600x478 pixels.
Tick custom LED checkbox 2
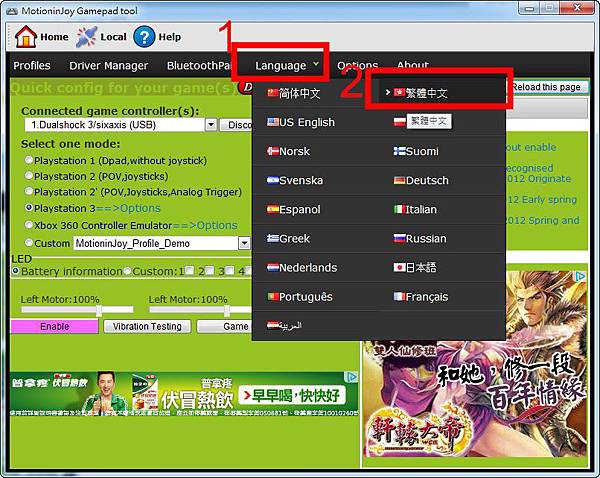tap(209, 271)
